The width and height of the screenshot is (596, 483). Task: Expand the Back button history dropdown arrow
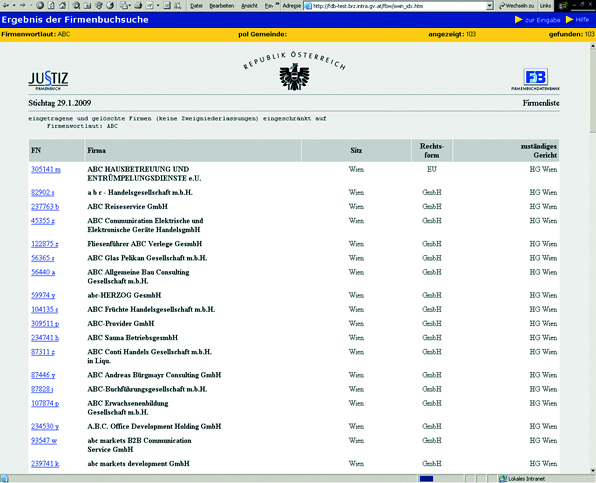point(14,5)
